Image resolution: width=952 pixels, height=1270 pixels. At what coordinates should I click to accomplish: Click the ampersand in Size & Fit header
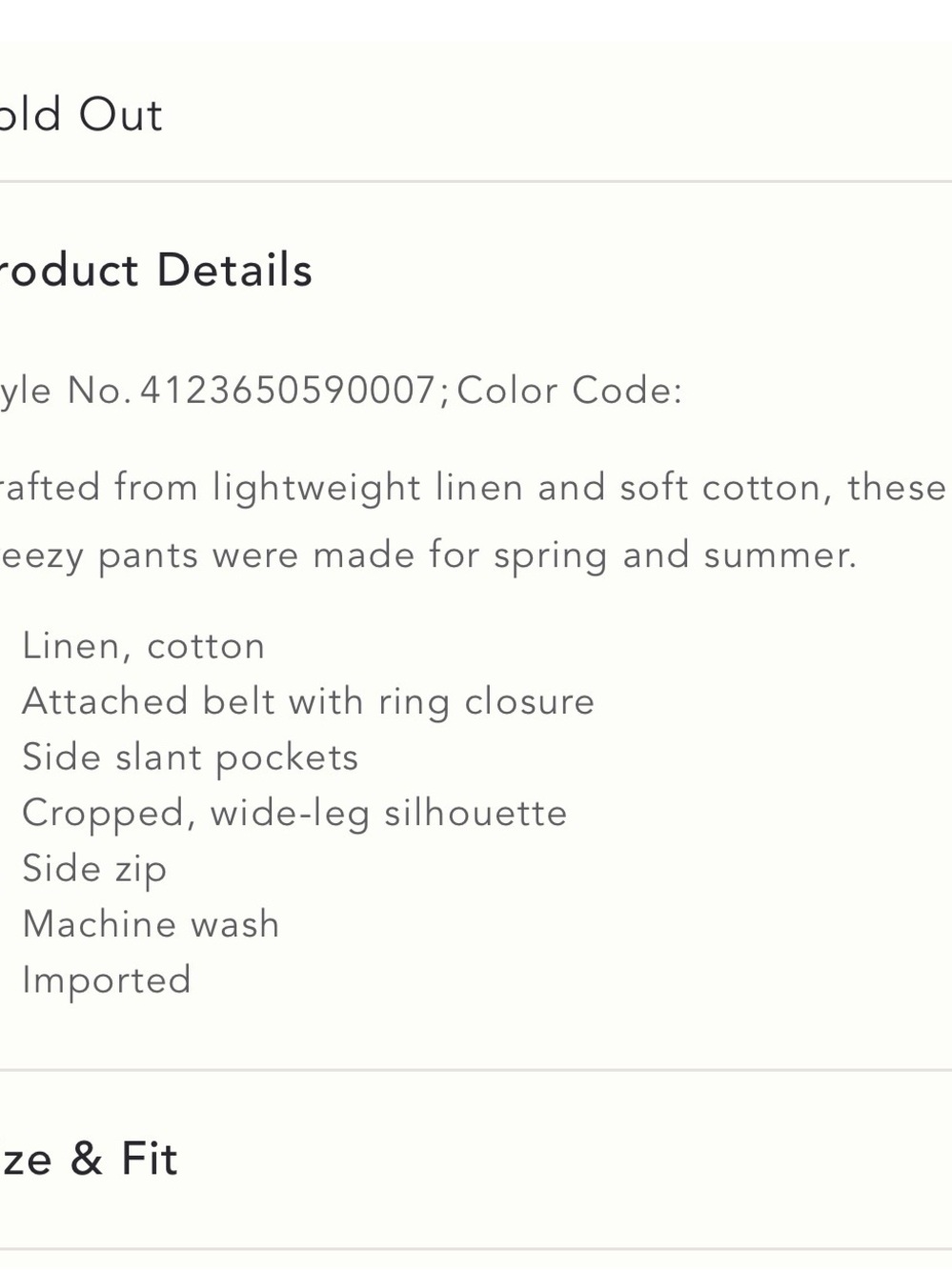[x=86, y=1159]
